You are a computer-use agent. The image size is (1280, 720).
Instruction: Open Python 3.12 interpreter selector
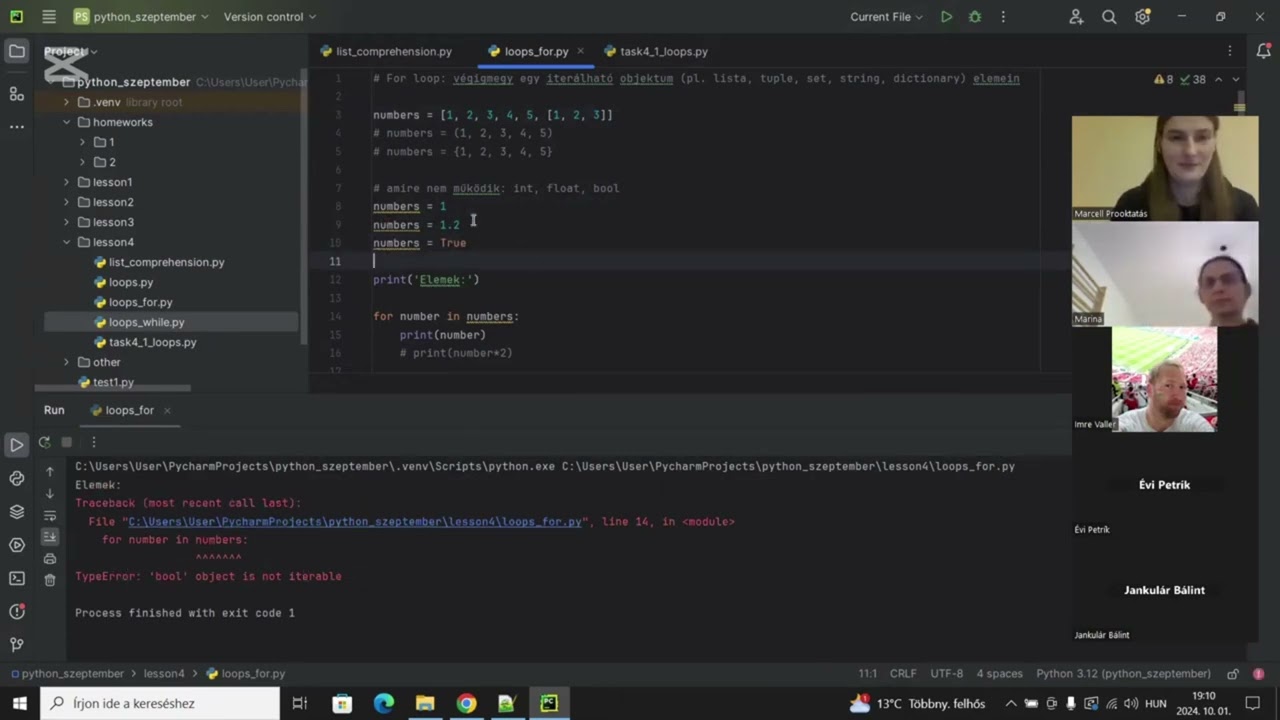[1123, 674]
